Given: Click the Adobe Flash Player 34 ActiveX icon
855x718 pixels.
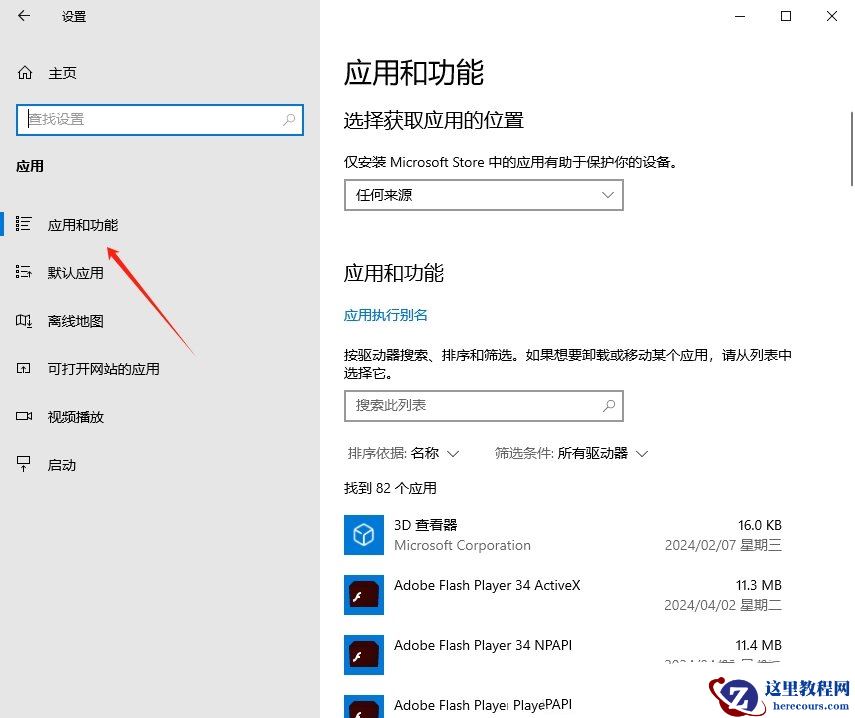Looking at the screenshot, I should [x=363, y=595].
